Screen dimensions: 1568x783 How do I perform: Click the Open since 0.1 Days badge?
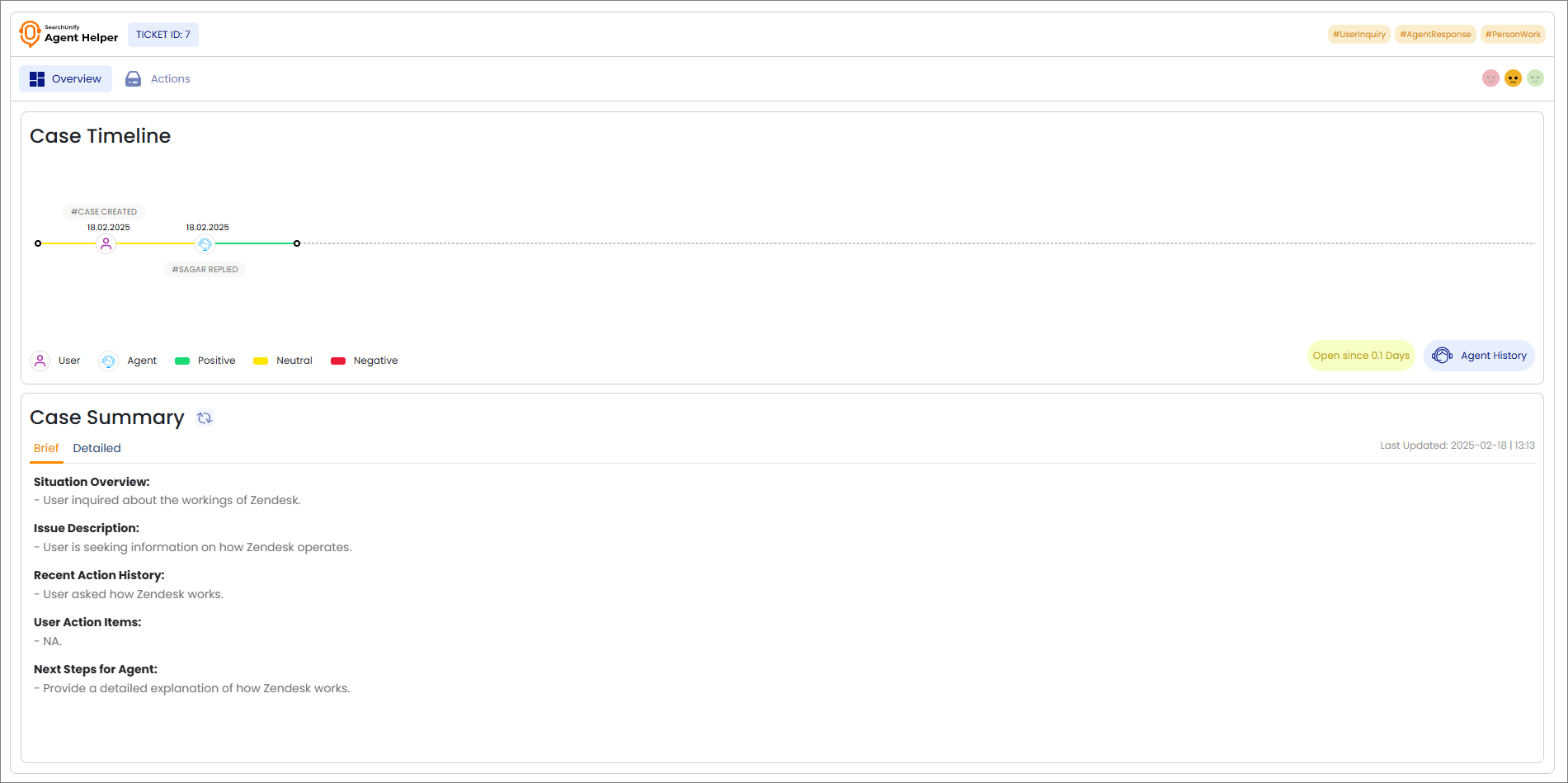[x=1361, y=356]
